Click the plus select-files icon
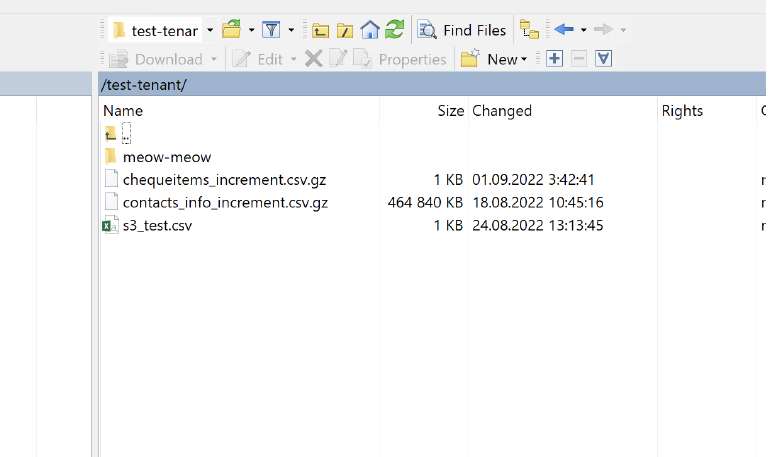The image size is (772, 457). coord(554,59)
